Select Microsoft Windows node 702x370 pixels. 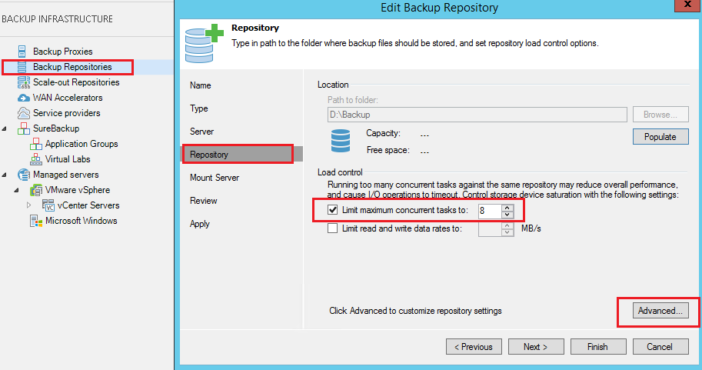click(x=81, y=221)
